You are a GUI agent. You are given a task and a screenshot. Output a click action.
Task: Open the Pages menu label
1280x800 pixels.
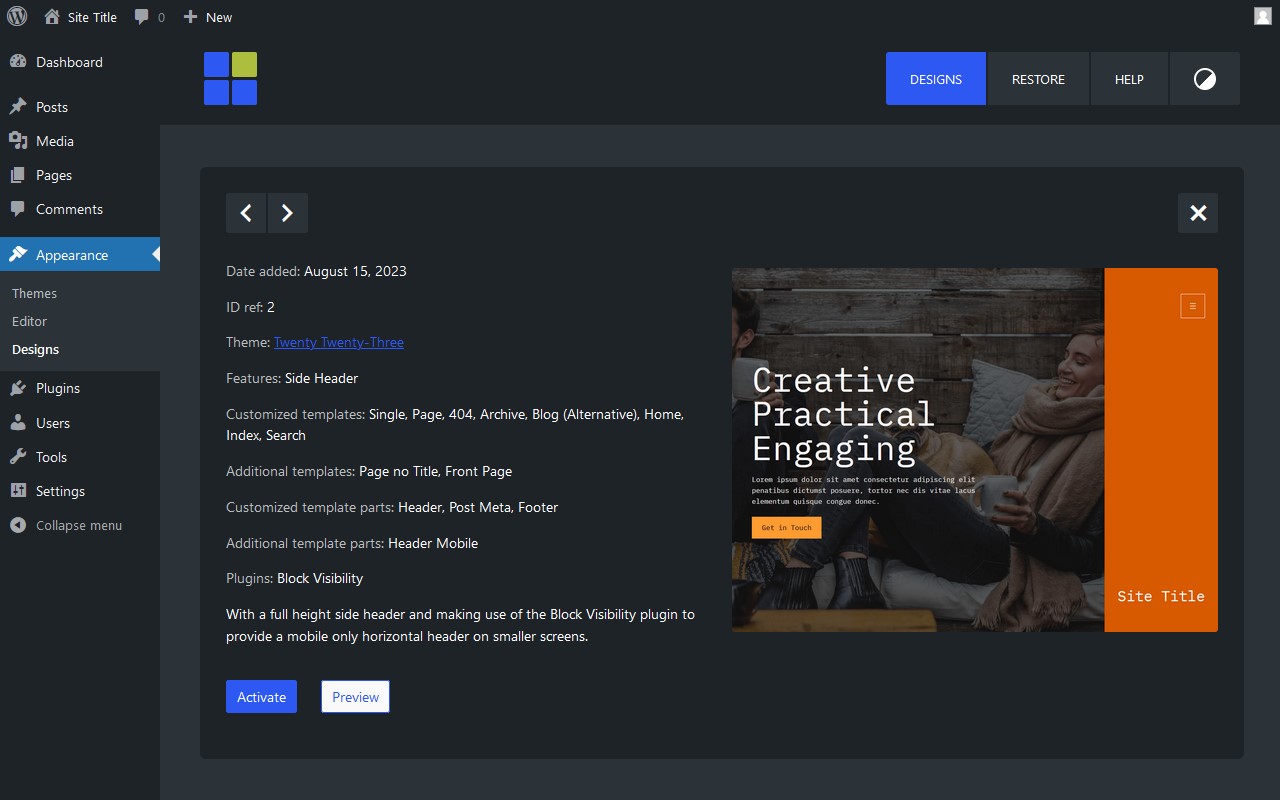54,175
